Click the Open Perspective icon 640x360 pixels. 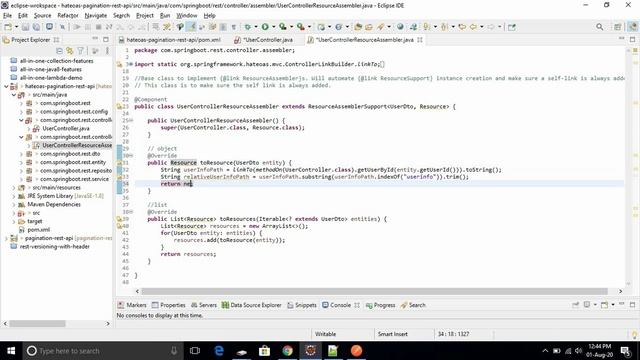618,27
